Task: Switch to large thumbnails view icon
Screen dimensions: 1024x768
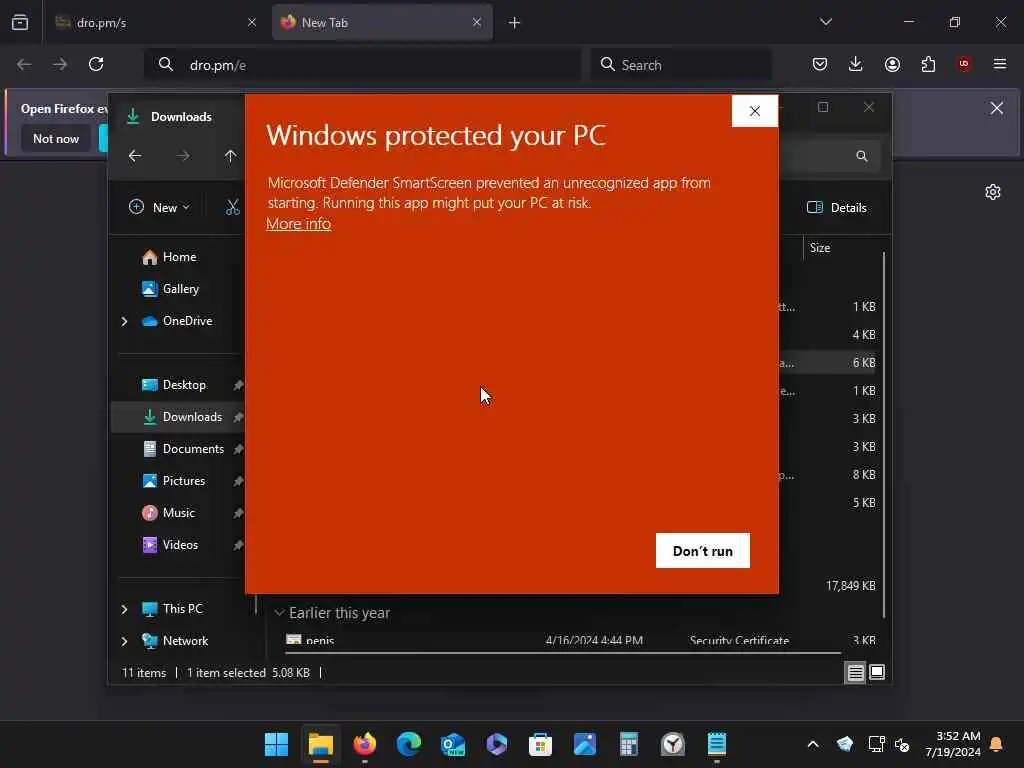Action: pyautogui.click(x=877, y=672)
